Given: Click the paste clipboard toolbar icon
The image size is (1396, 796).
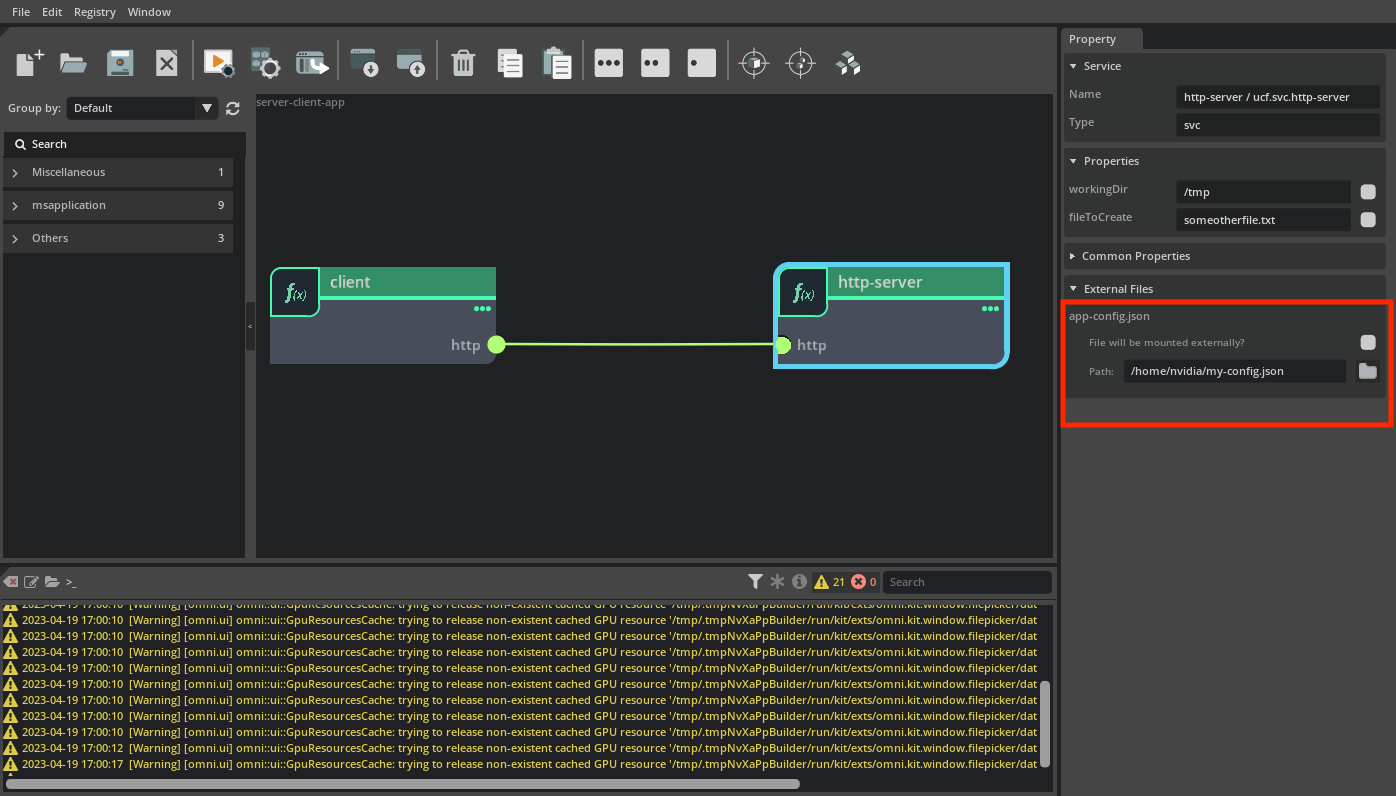Looking at the screenshot, I should tap(557, 63).
